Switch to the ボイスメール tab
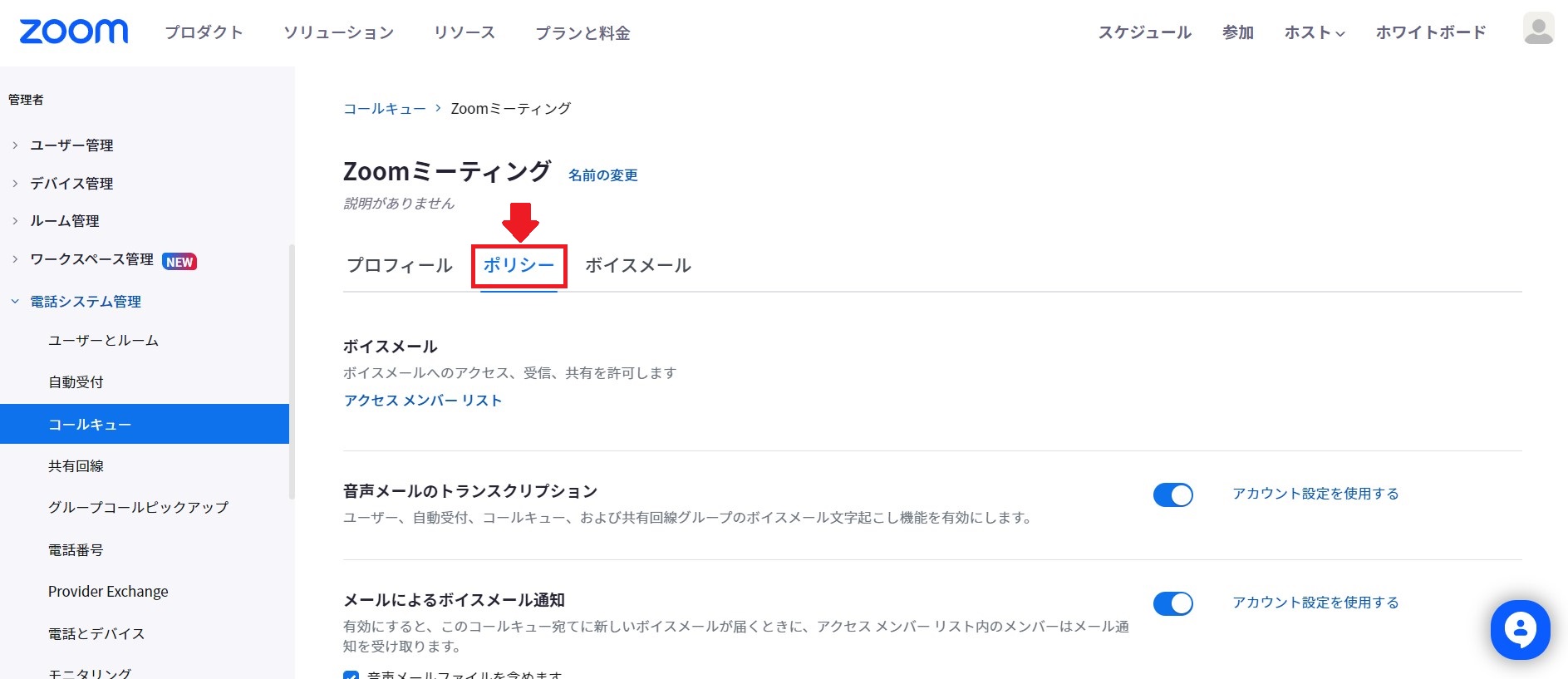The image size is (1568, 679). (638, 265)
